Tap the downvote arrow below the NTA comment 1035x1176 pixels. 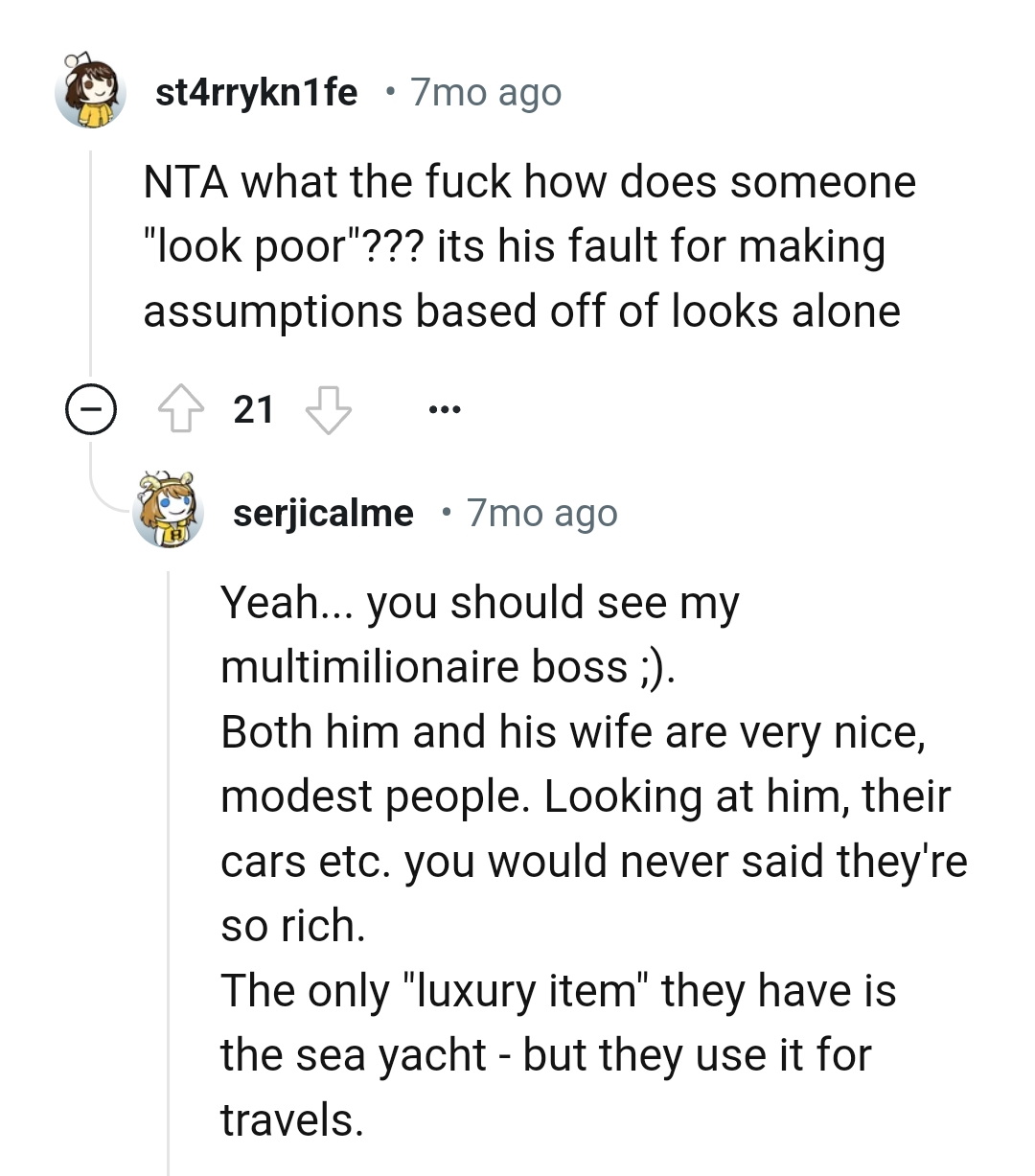coord(328,409)
